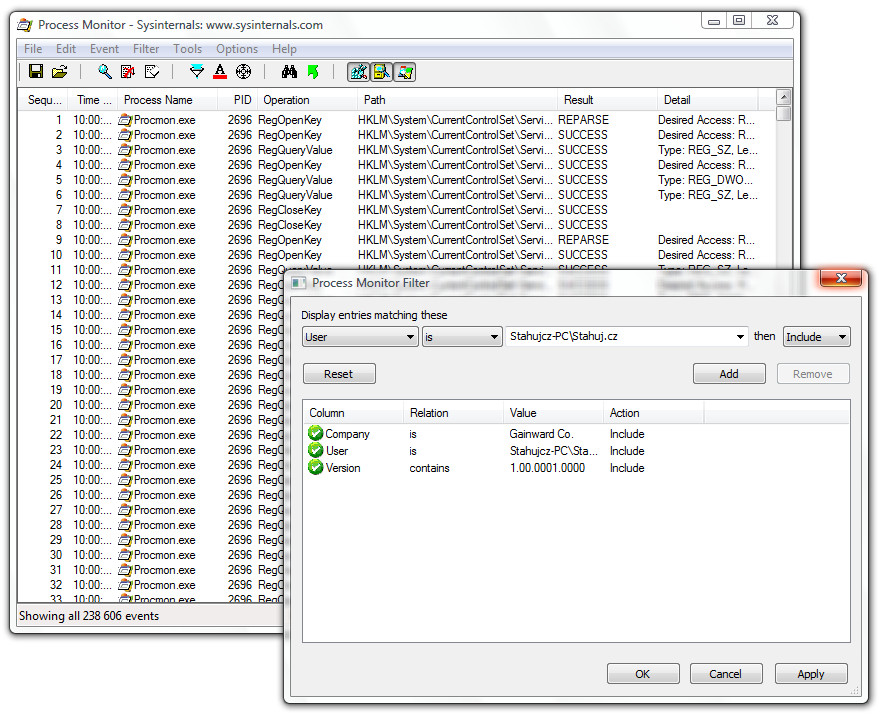
Task: Click RegQueryValue operation in row 3
Action: coord(295,150)
